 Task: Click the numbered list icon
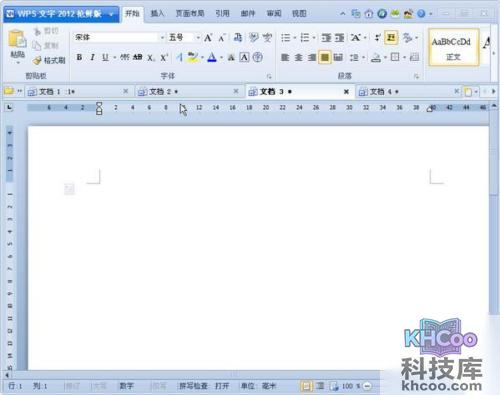click(x=305, y=38)
